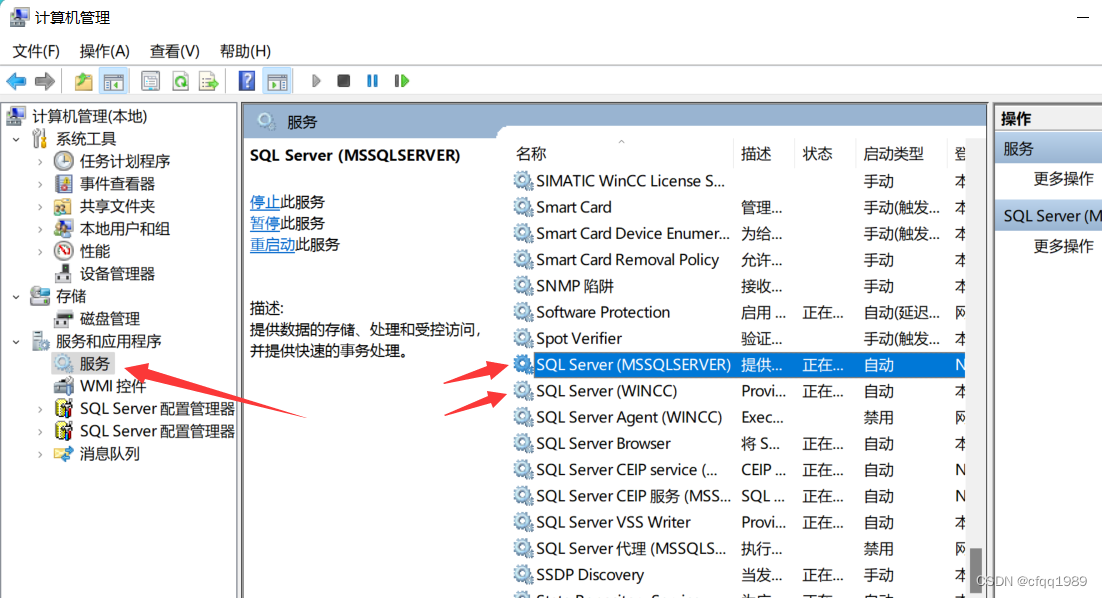Select the Software Protection service
Screen dimensions: 1102x598
click(x=738, y=312)
